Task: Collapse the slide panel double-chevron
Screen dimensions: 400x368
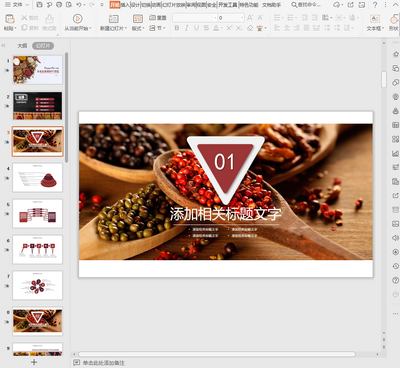Action: click(x=4, y=45)
